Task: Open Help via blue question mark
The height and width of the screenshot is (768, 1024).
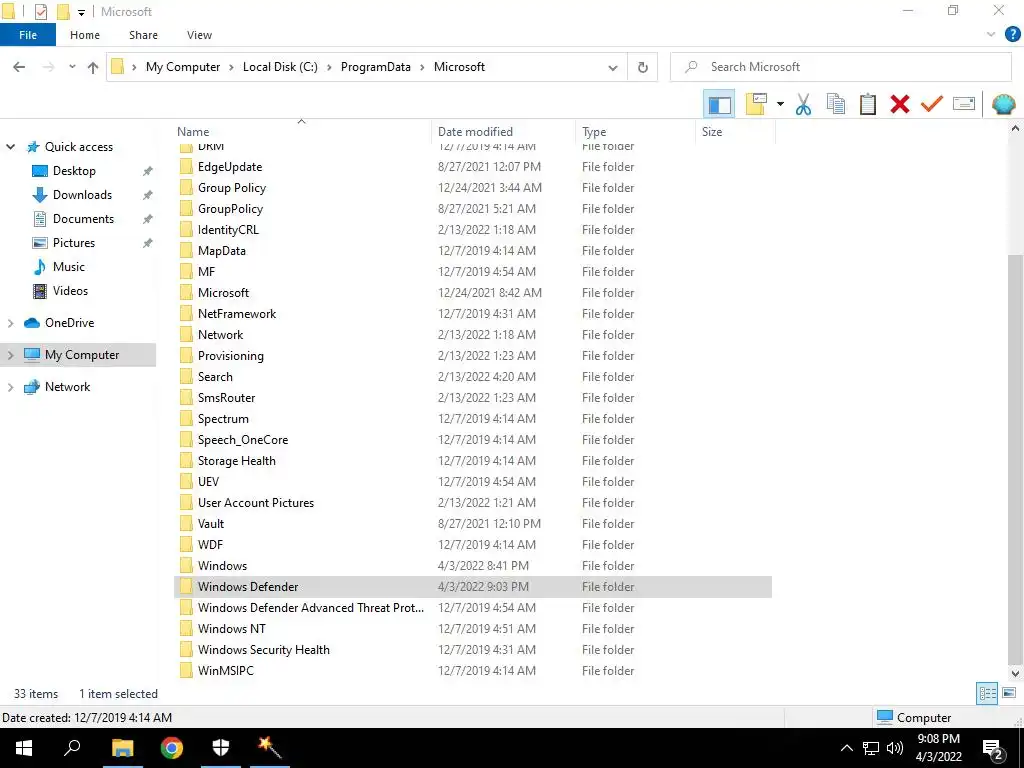Action: tap(1012, 35)
